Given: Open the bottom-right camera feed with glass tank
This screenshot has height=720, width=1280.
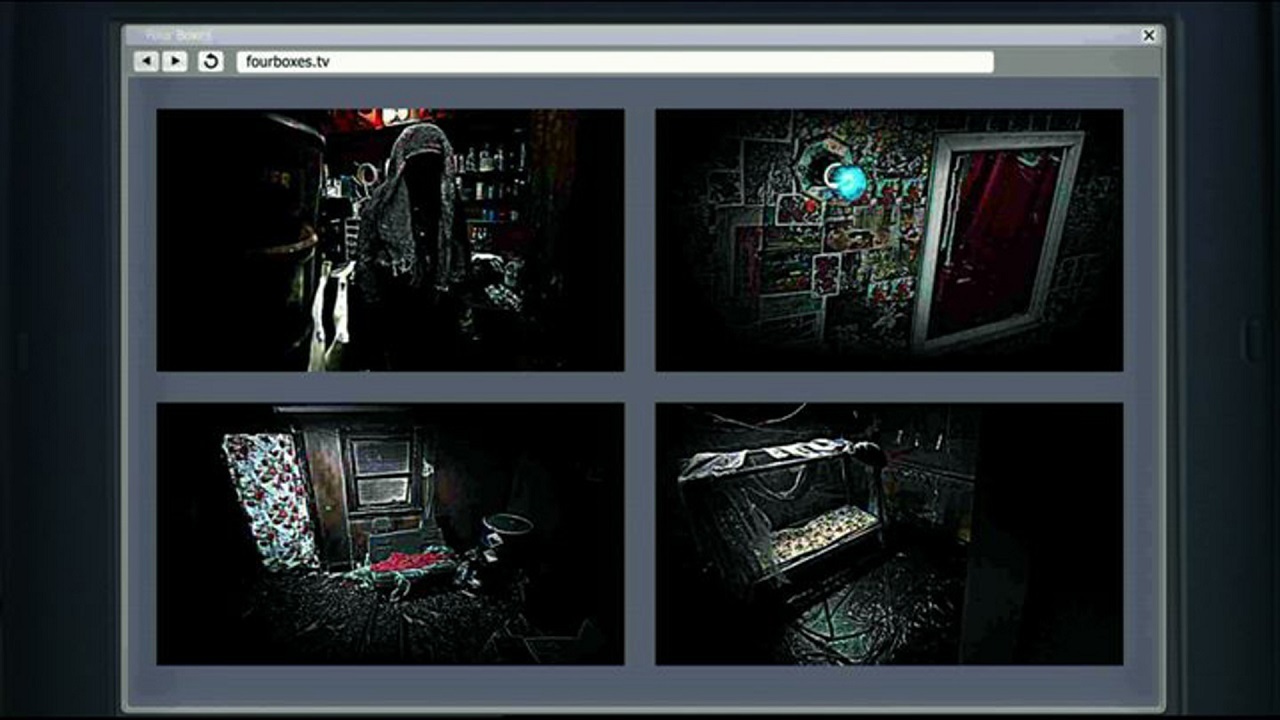Looking at the screenshot, I should [x=888, y=533].
